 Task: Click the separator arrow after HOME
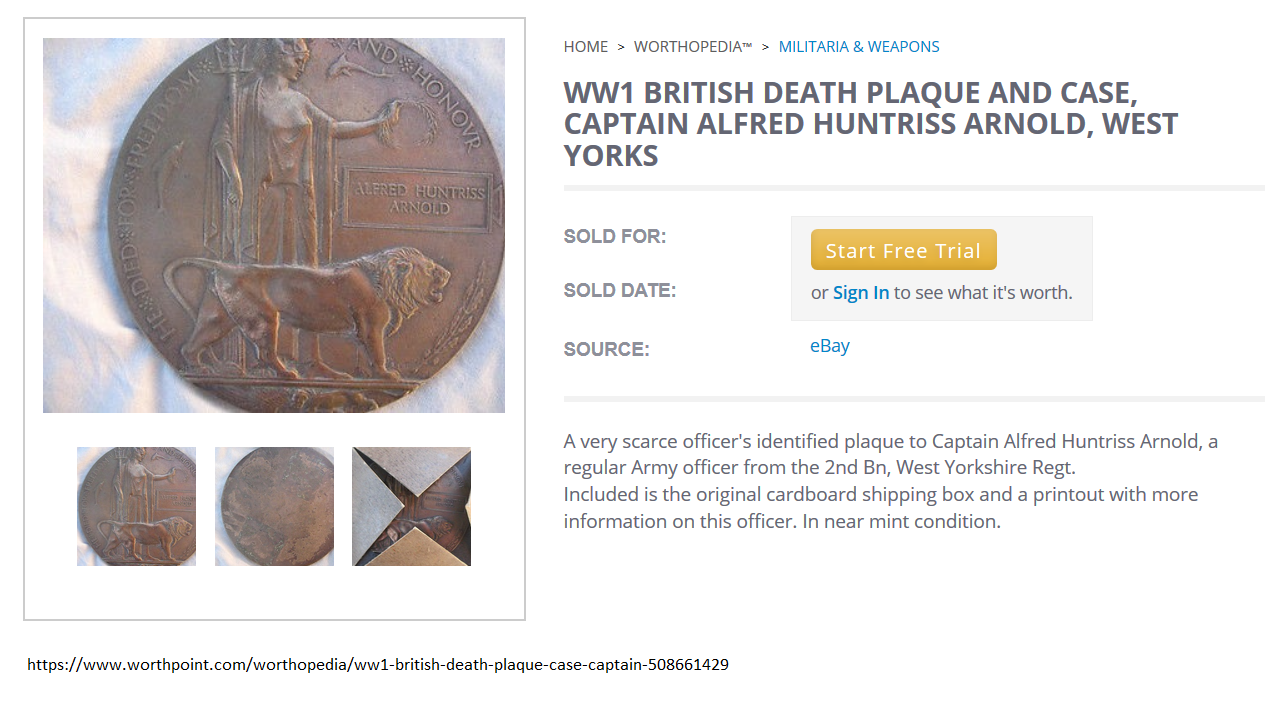[621, 47]
